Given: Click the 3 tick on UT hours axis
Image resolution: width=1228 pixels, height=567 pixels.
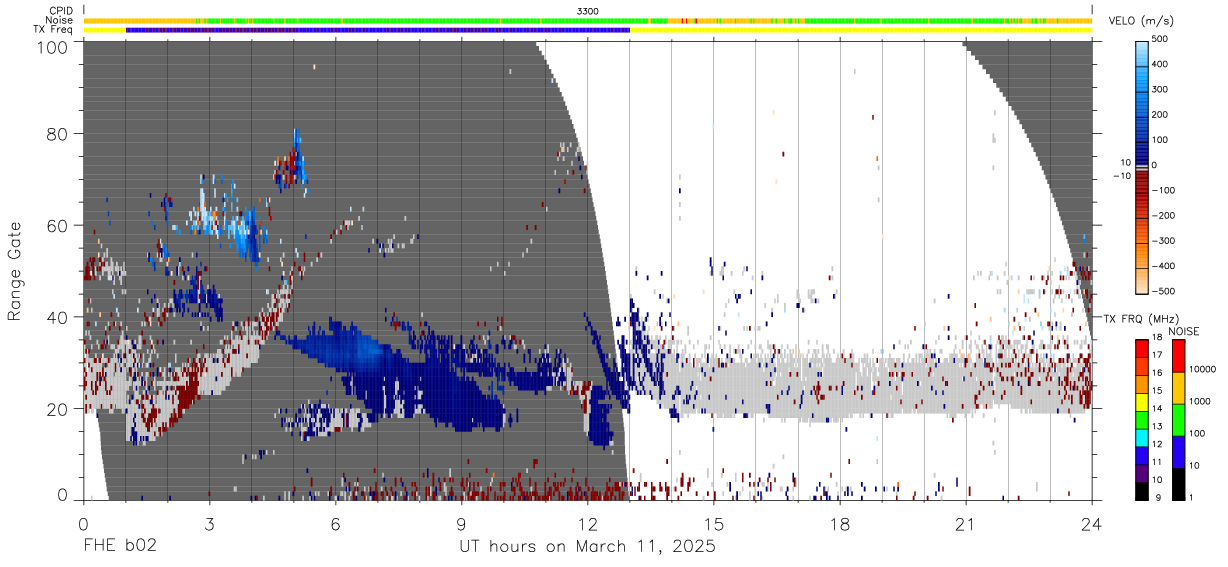Looking at the screenshot, I should pos(209,525).
